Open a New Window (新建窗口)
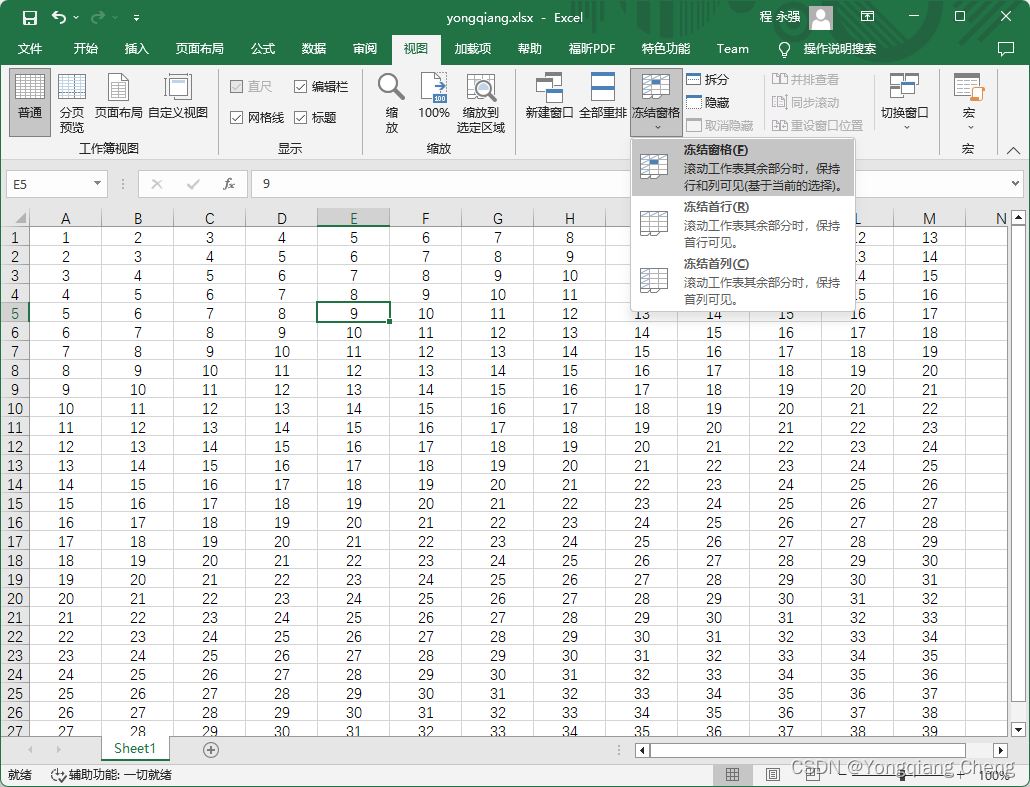The width and height of the screenshot is (1030, 787). coord(549,97)
